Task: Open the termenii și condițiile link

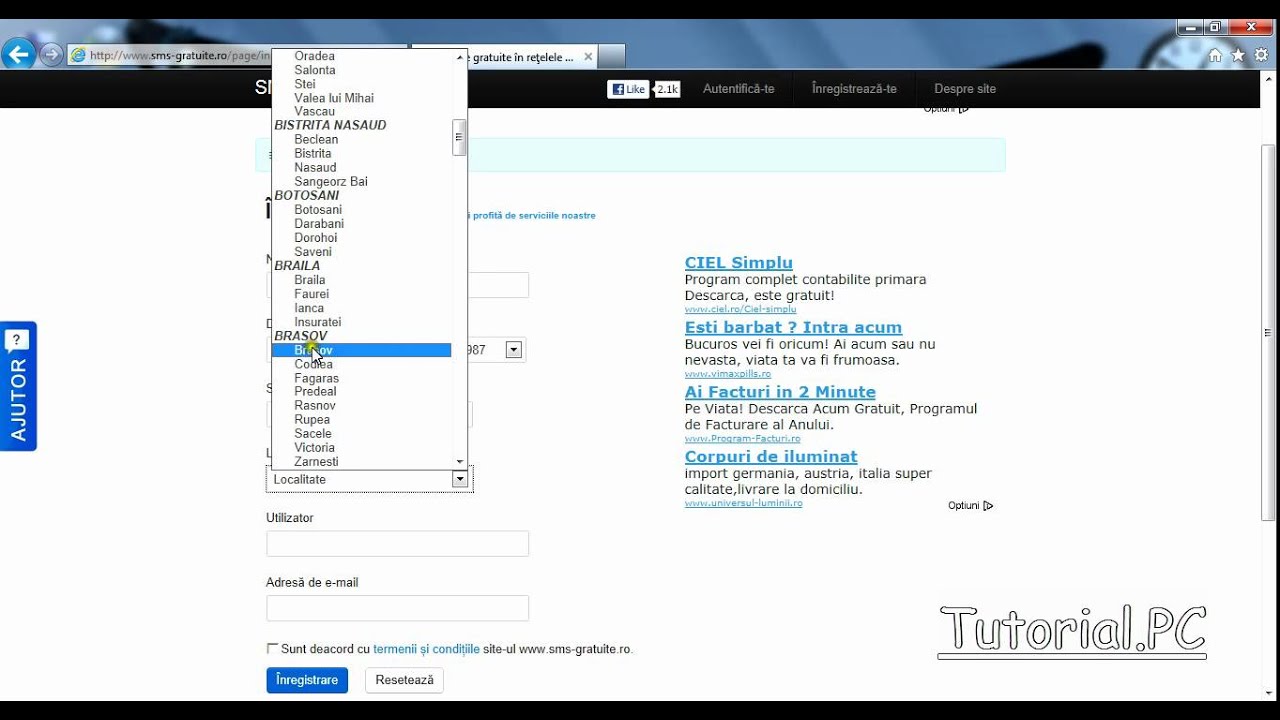Action: [426, 649]
